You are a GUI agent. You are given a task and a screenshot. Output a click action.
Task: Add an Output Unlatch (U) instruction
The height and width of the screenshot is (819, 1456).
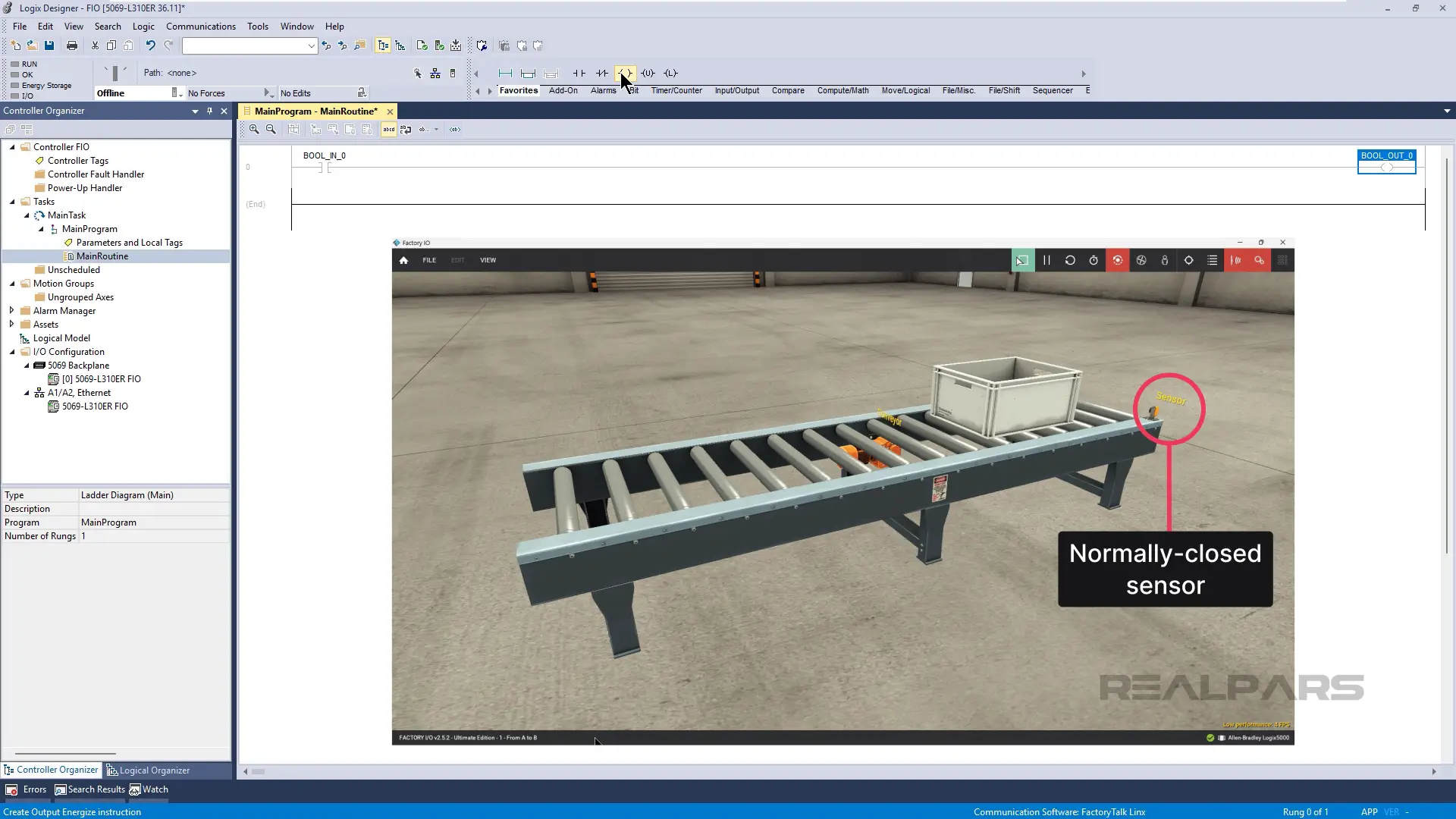coord(648,74)
